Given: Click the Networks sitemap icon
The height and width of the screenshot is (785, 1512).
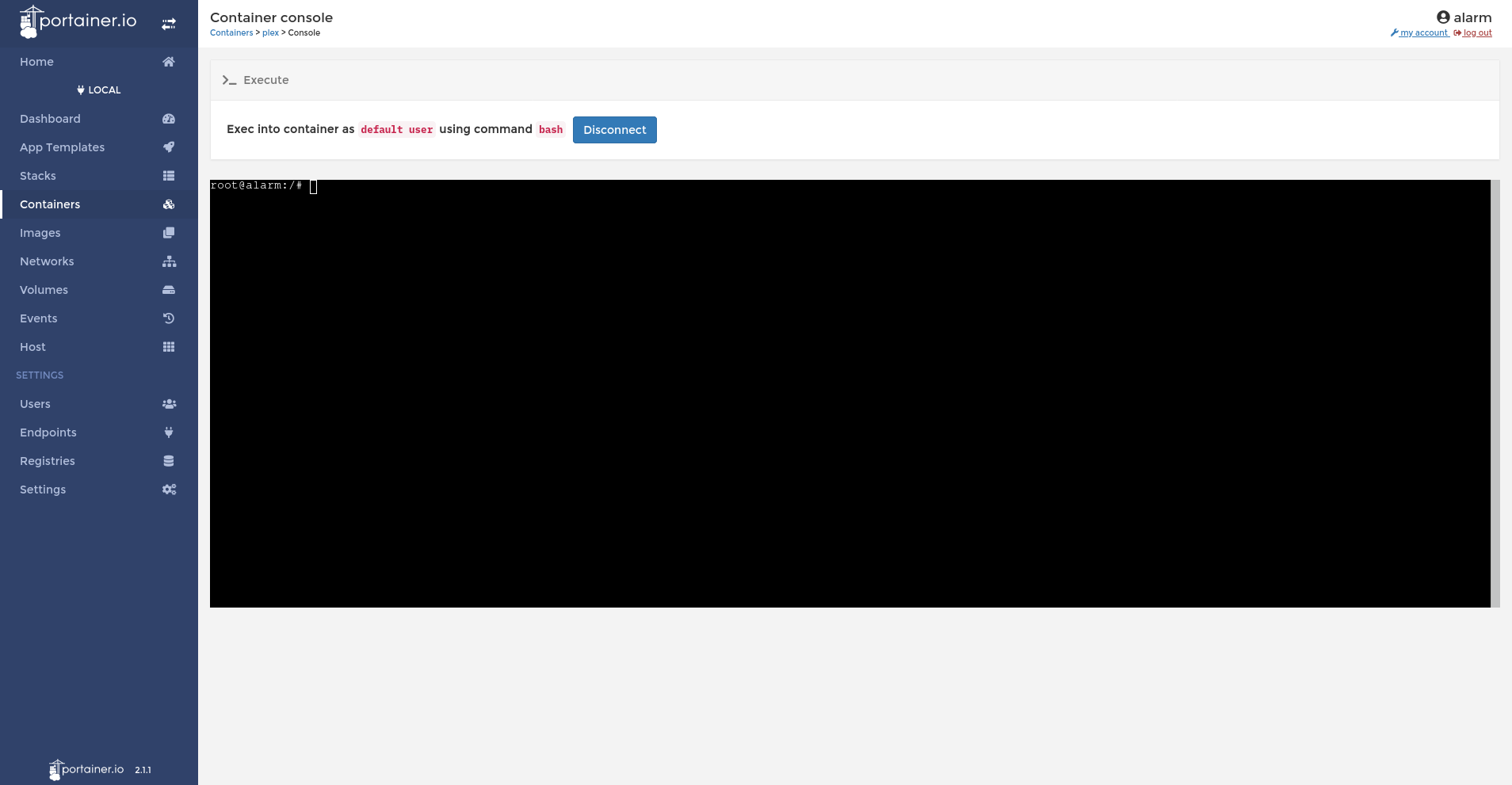Looking at the screenshot, I should (x=169, y=261).
